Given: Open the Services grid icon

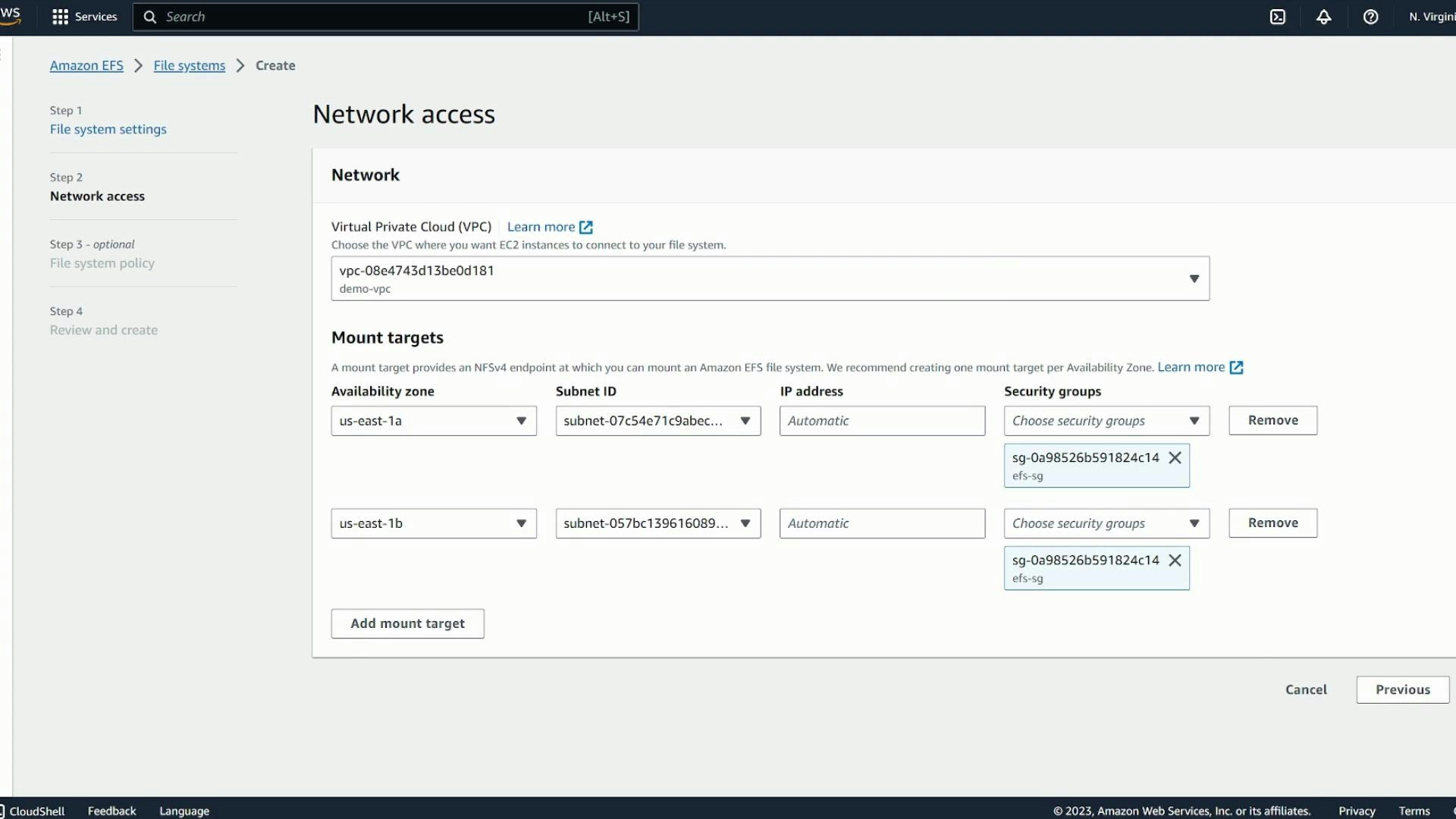Looking at the screenshot, I should pyautogui.click(x=59, y=17).
